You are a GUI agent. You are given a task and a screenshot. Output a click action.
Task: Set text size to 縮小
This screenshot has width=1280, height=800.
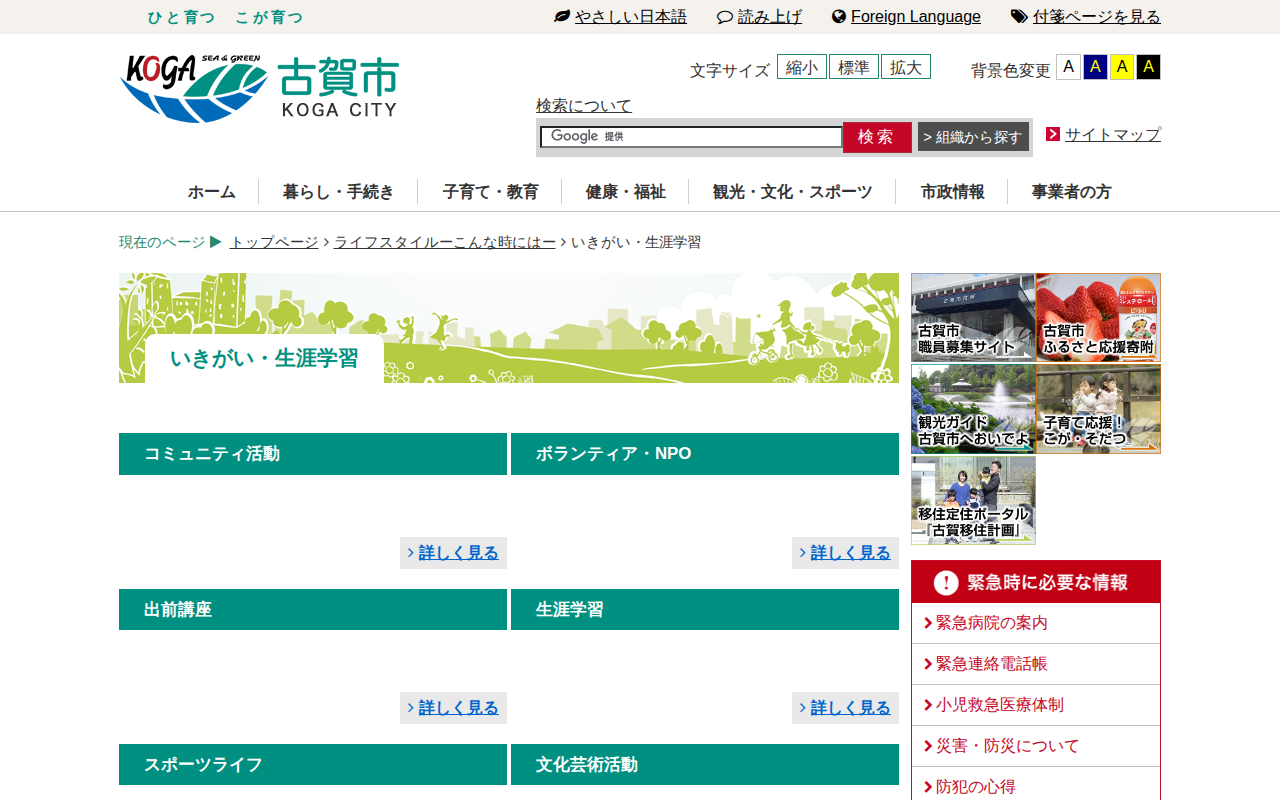802,67
